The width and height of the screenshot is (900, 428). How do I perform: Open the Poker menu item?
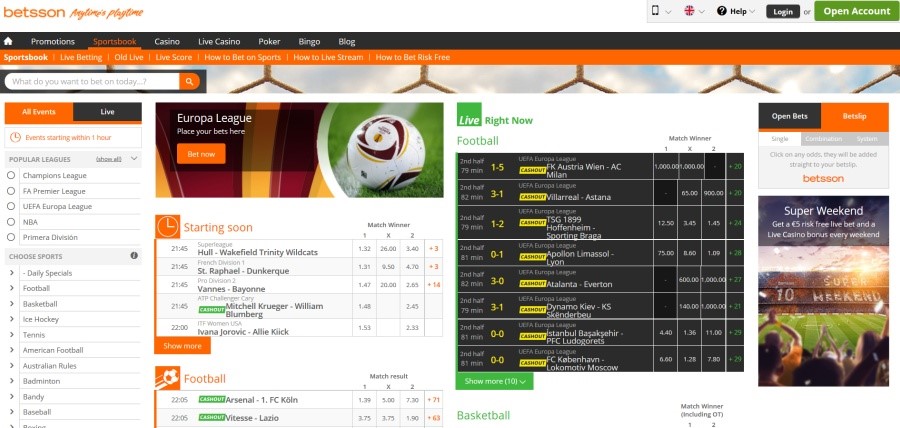pos(269,41)
